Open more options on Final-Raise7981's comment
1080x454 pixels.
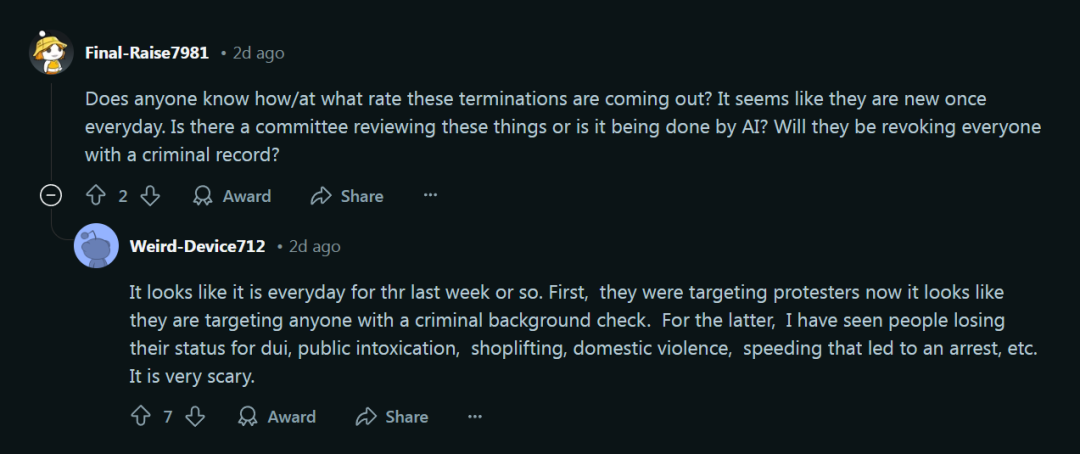coord(430,196)
